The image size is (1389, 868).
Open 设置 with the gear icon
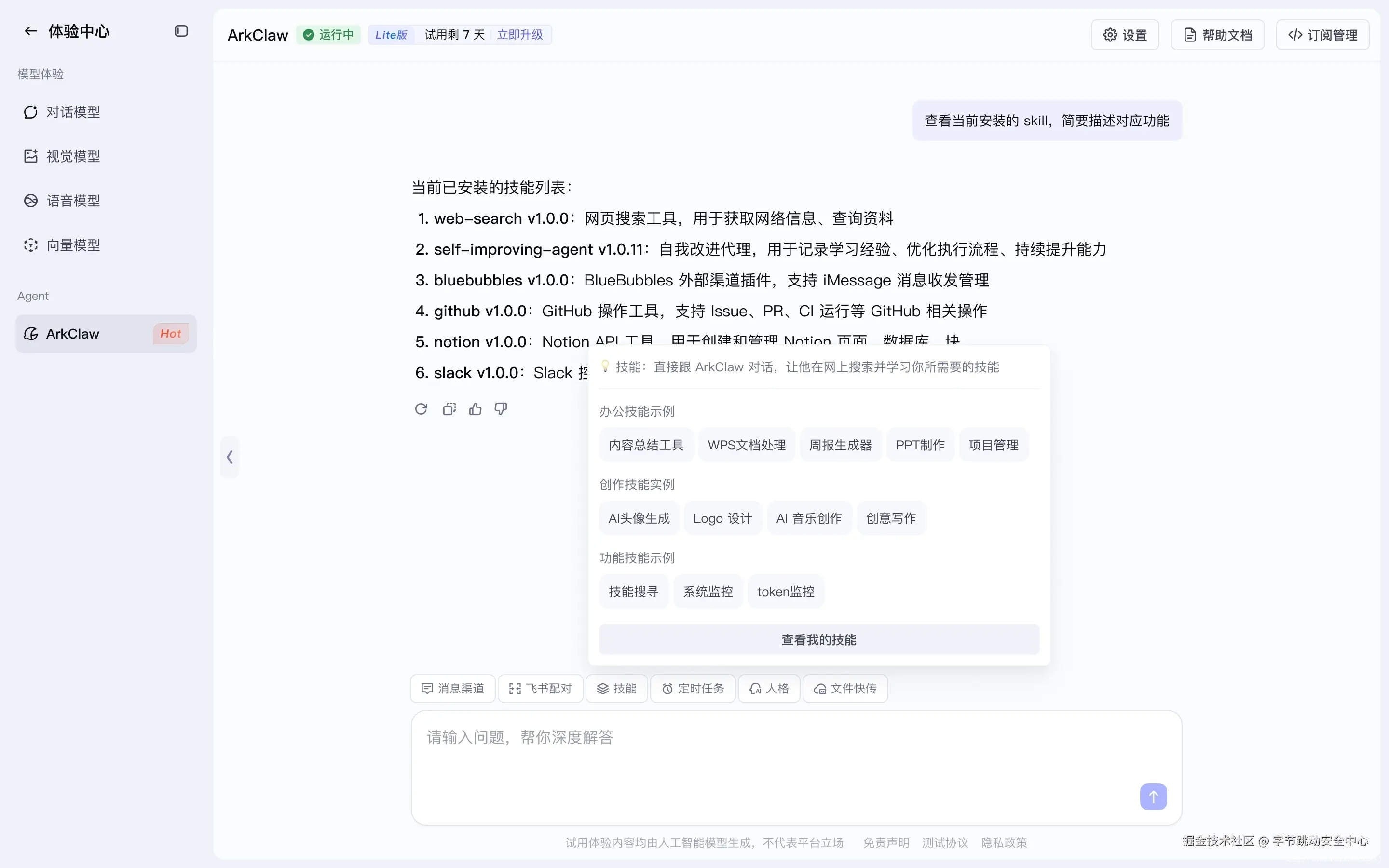[1124, 35]
